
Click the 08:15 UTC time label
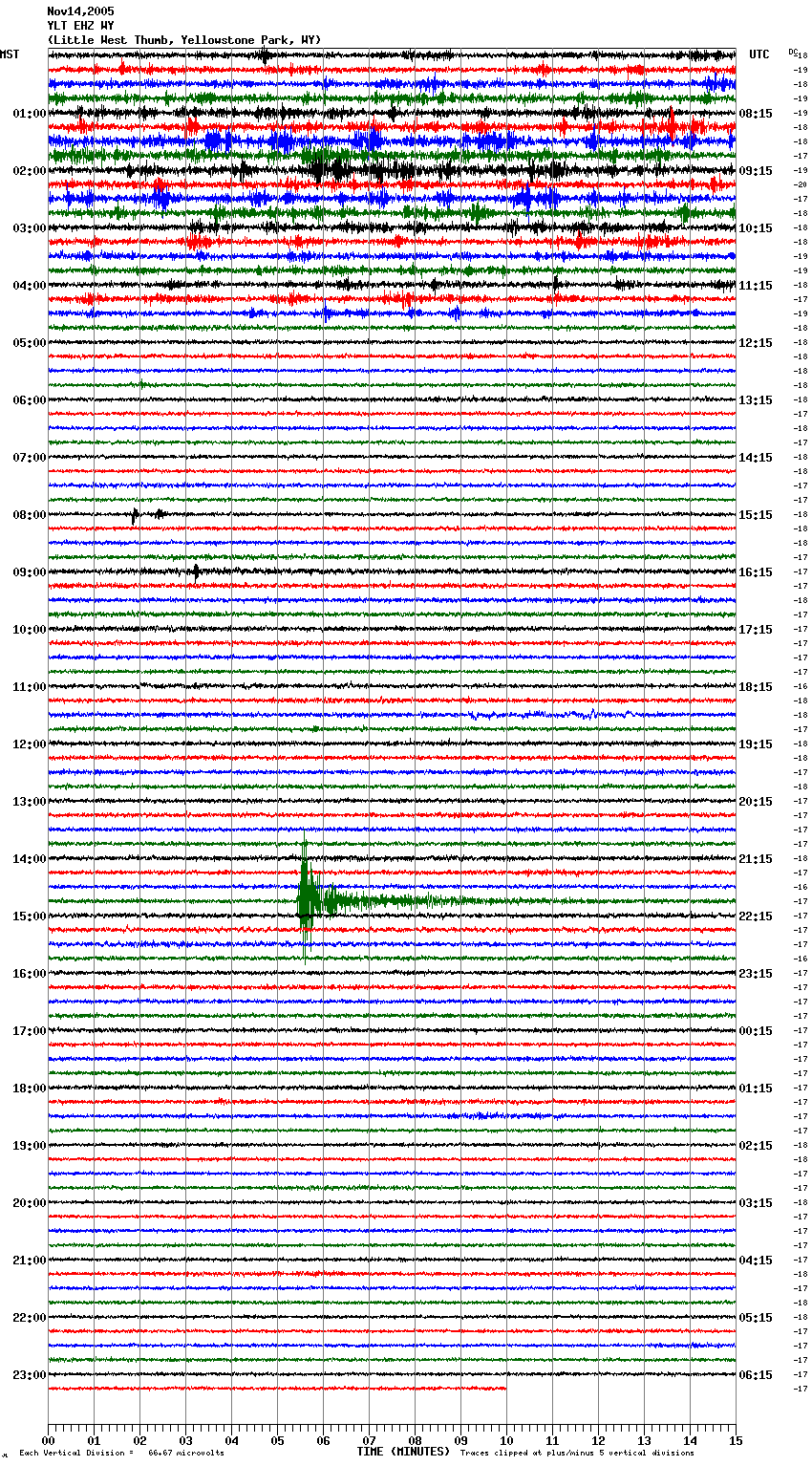(756, 114)
